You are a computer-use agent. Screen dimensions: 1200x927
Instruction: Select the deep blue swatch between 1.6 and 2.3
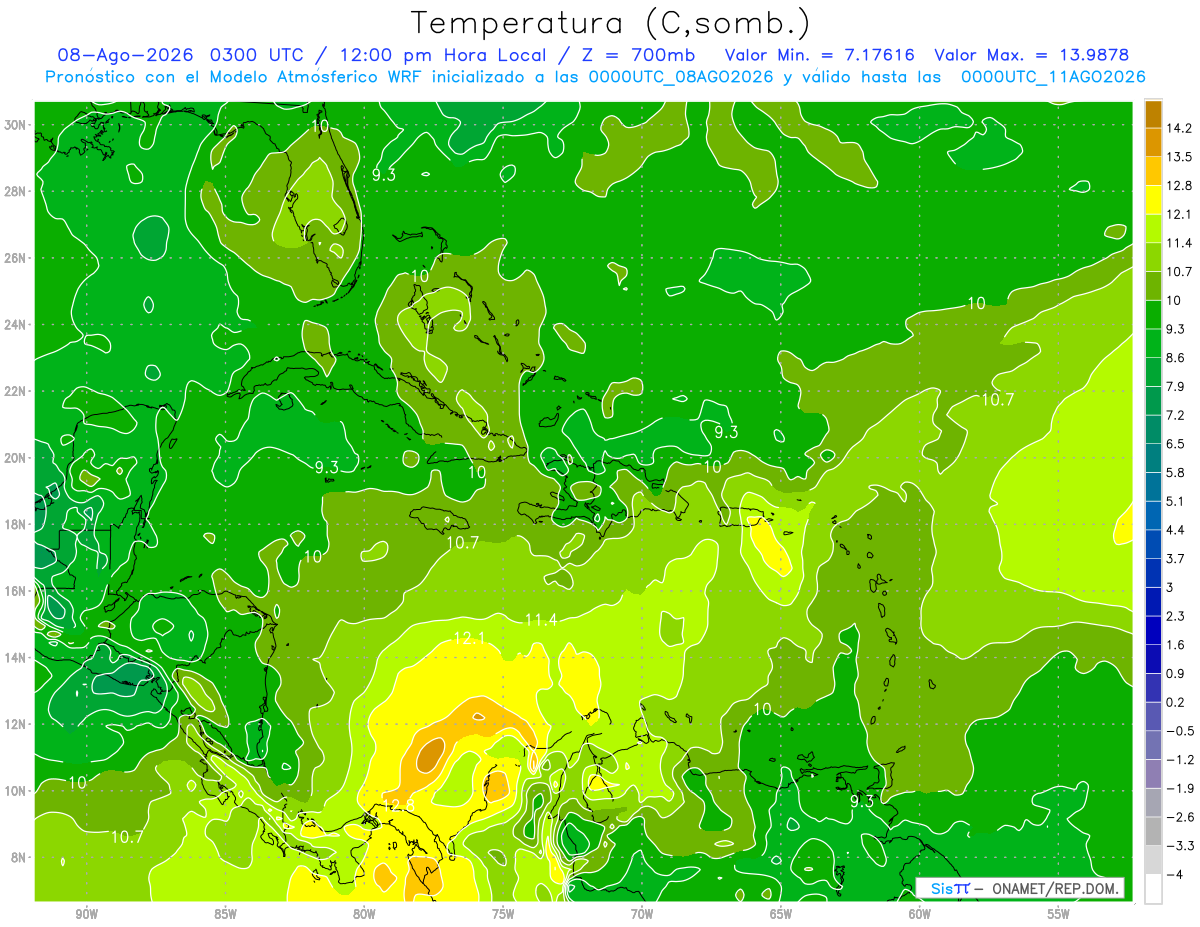tap(1153, 630)
